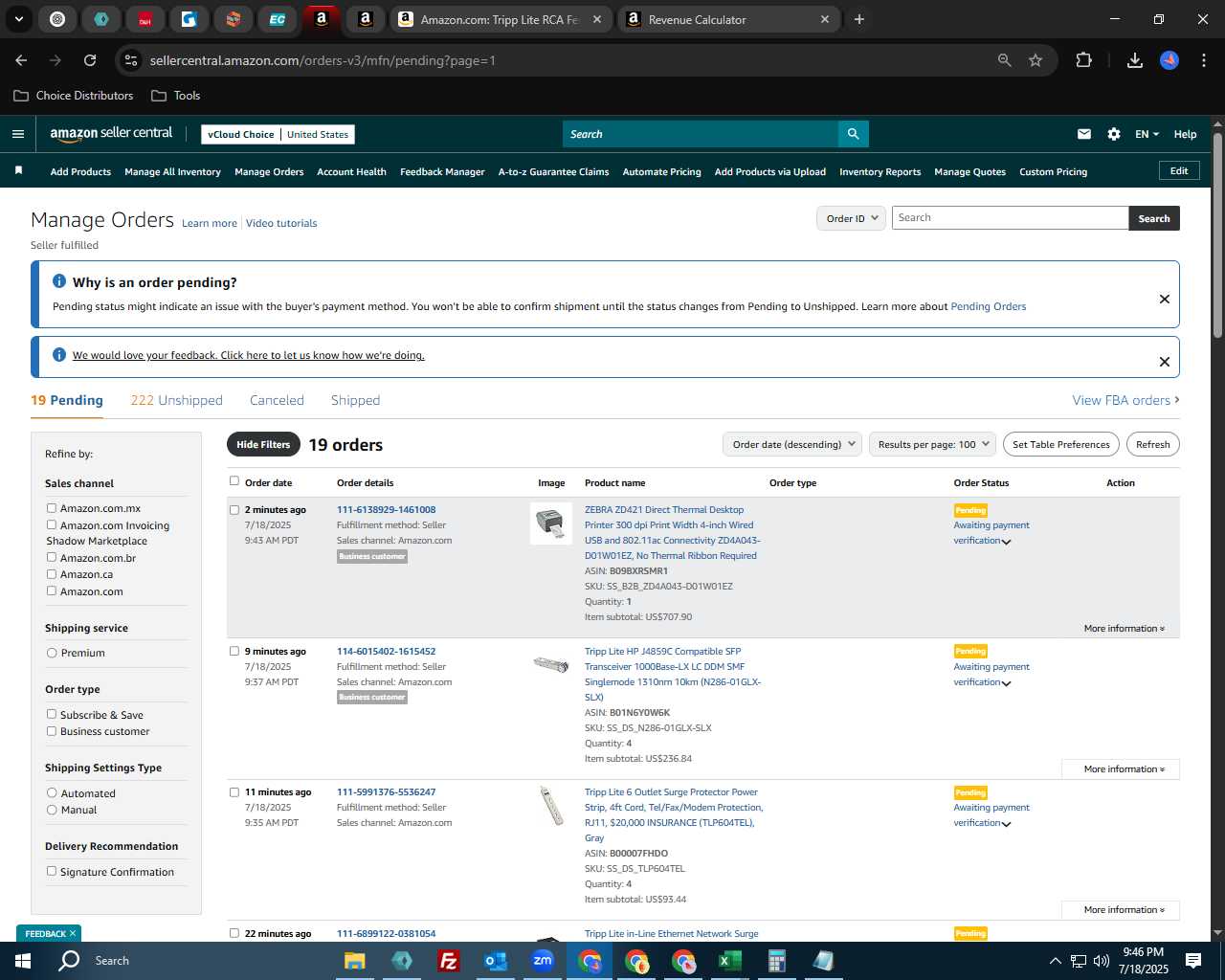Viewport: 1225px width, 980px height.
Task: Open Order date (descending) sort dropdown
Action: point(792,444)
